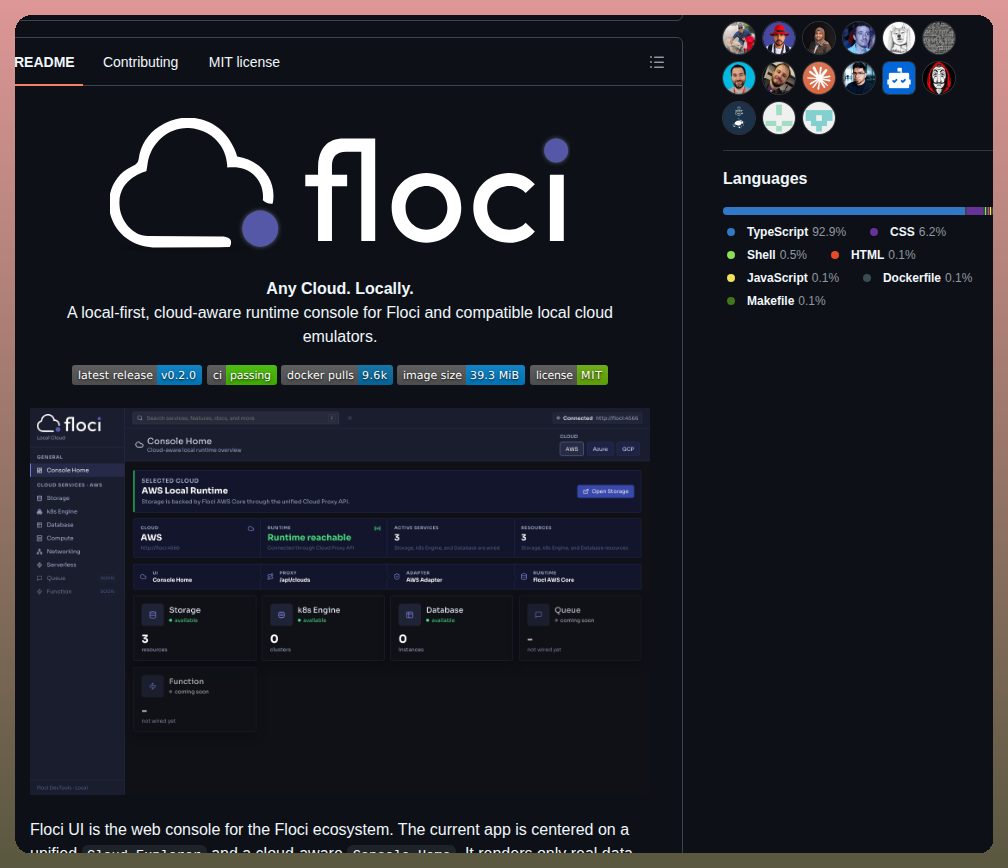Open the Makefile 0.1% language link
The image size is (1008, 868).
[x=776, y=301]
